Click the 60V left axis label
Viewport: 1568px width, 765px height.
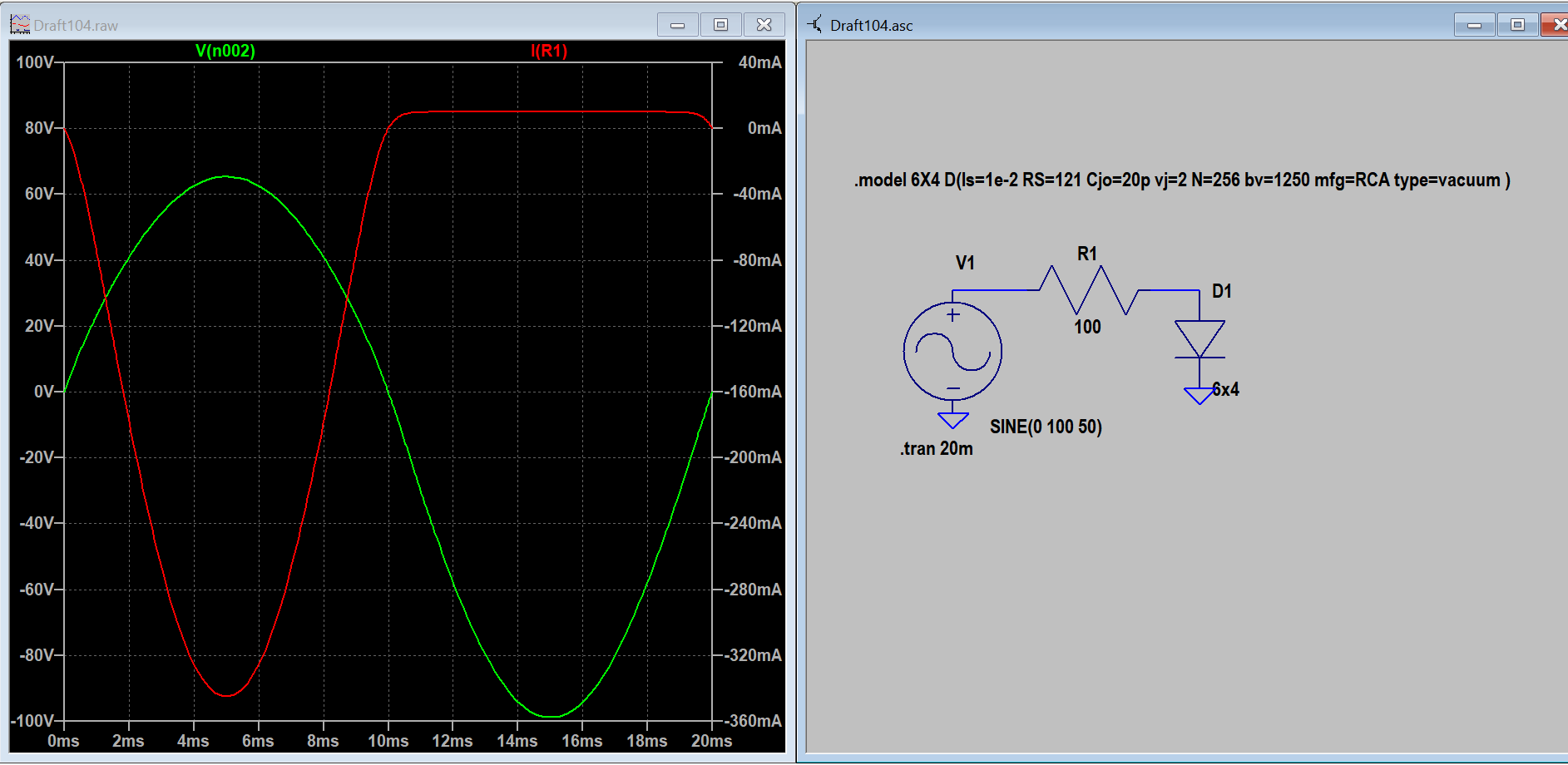pos(40,194)
